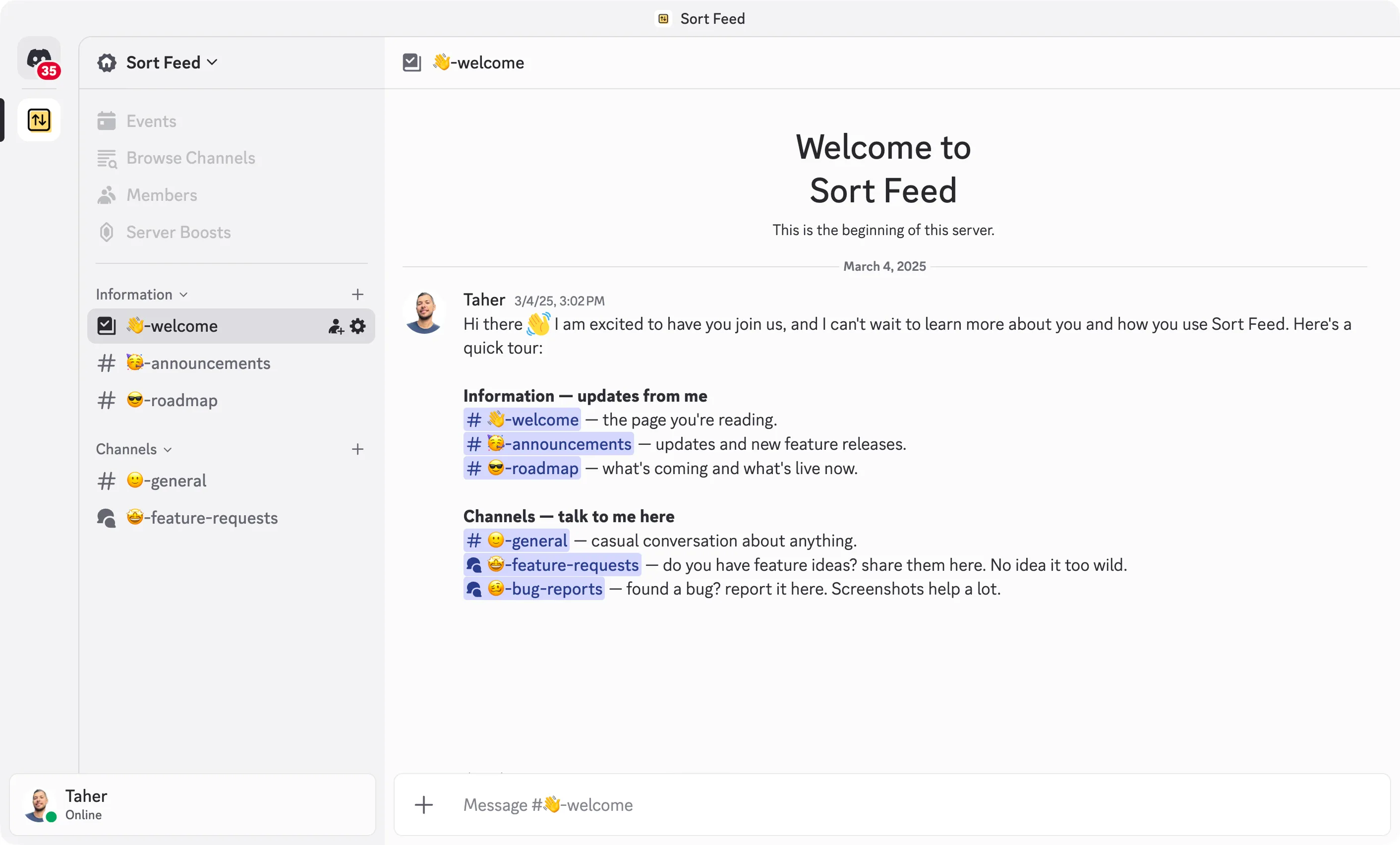
Task: Create channel in the Information category
Action: point(357,295)
